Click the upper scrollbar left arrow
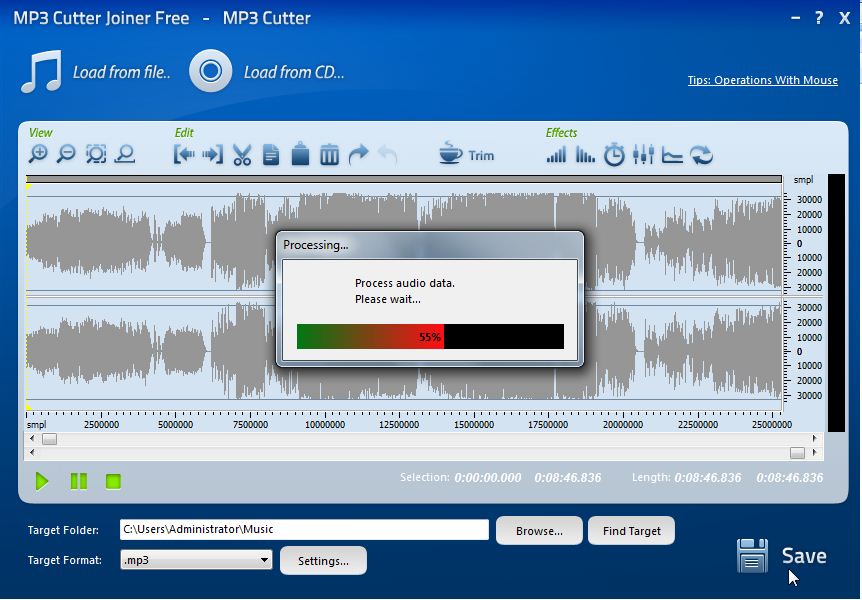Screen dimensions: 862x600 (x=32, y=439)
